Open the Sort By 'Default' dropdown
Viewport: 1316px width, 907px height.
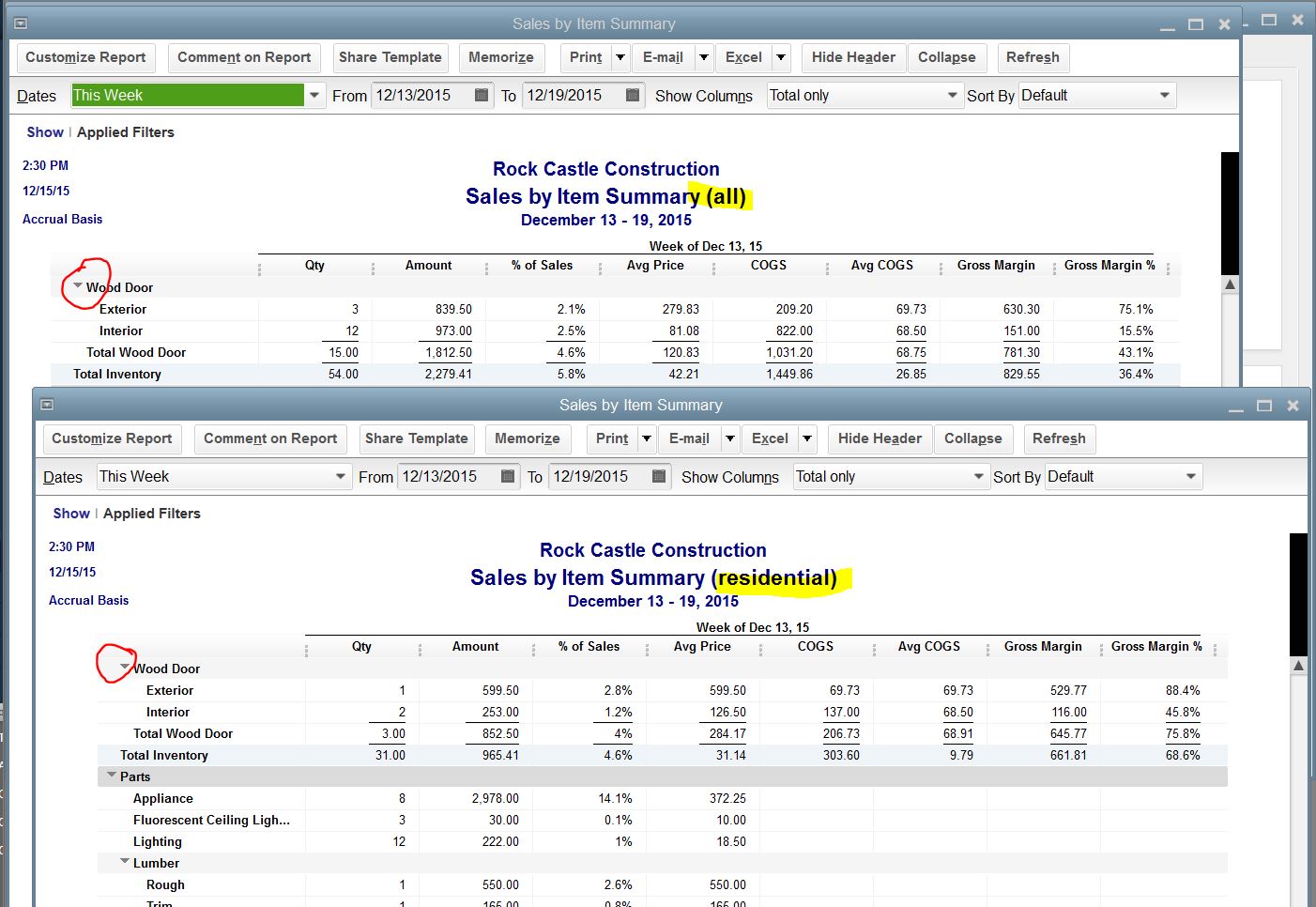coord(1164,95)
